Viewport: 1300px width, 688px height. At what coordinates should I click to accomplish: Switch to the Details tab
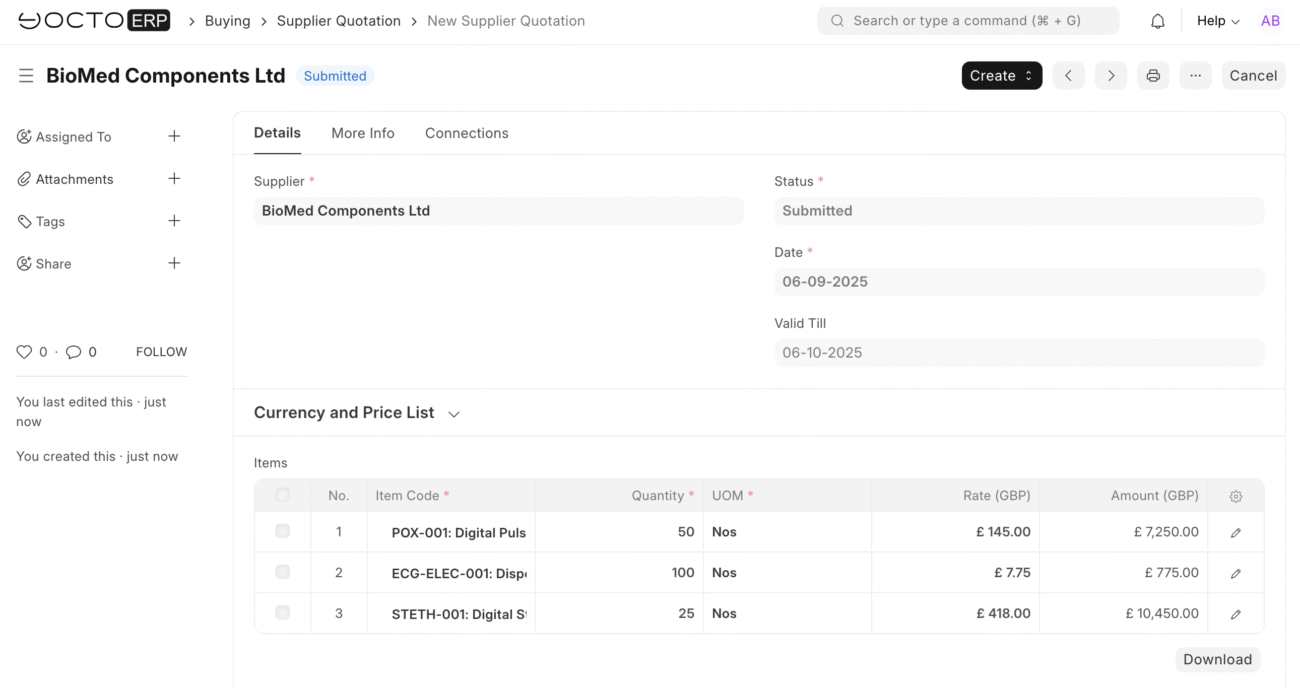pyautogui.click(x=277, y=133)
